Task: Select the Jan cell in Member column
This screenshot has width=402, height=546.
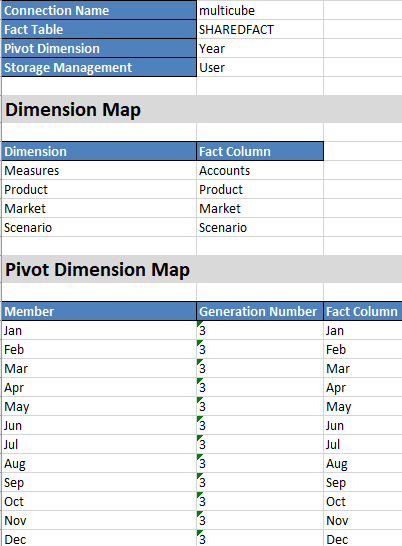Action: [x=99, y=330]
